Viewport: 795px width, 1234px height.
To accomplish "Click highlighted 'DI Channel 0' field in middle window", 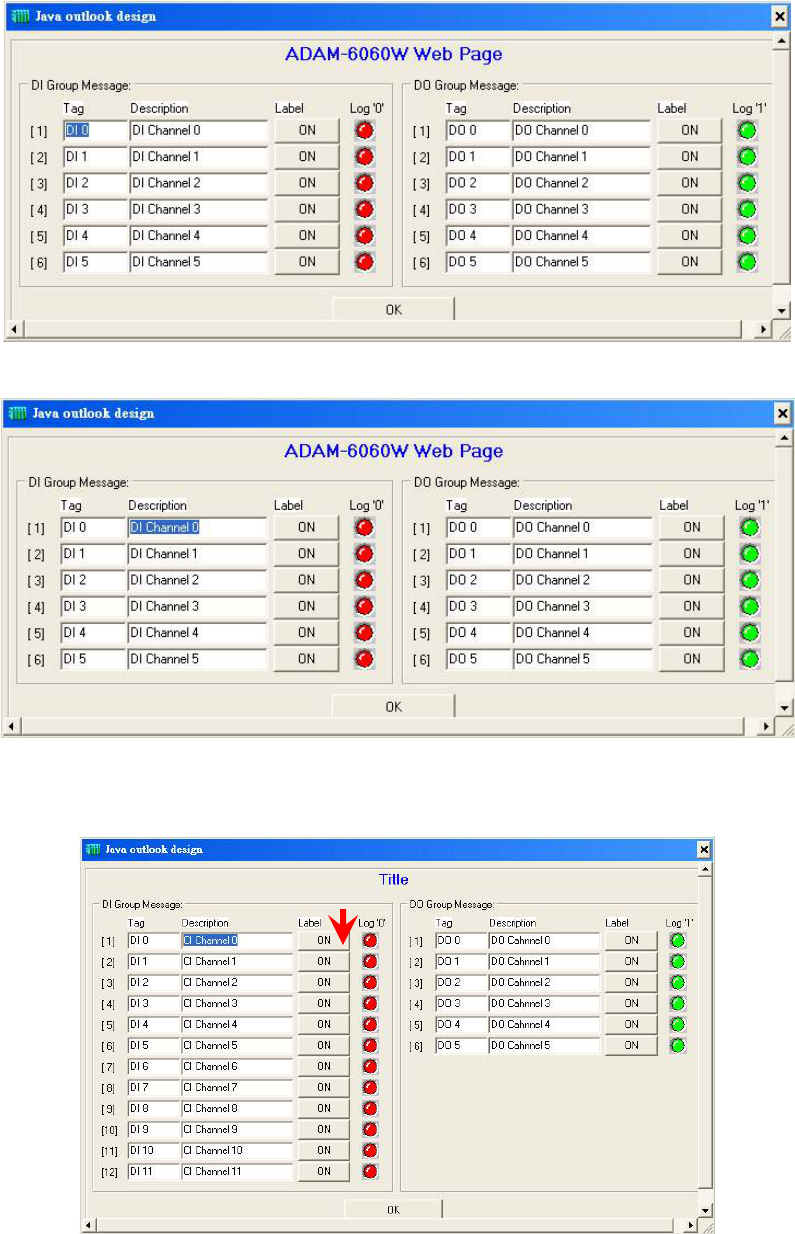I will click(197, 527).
